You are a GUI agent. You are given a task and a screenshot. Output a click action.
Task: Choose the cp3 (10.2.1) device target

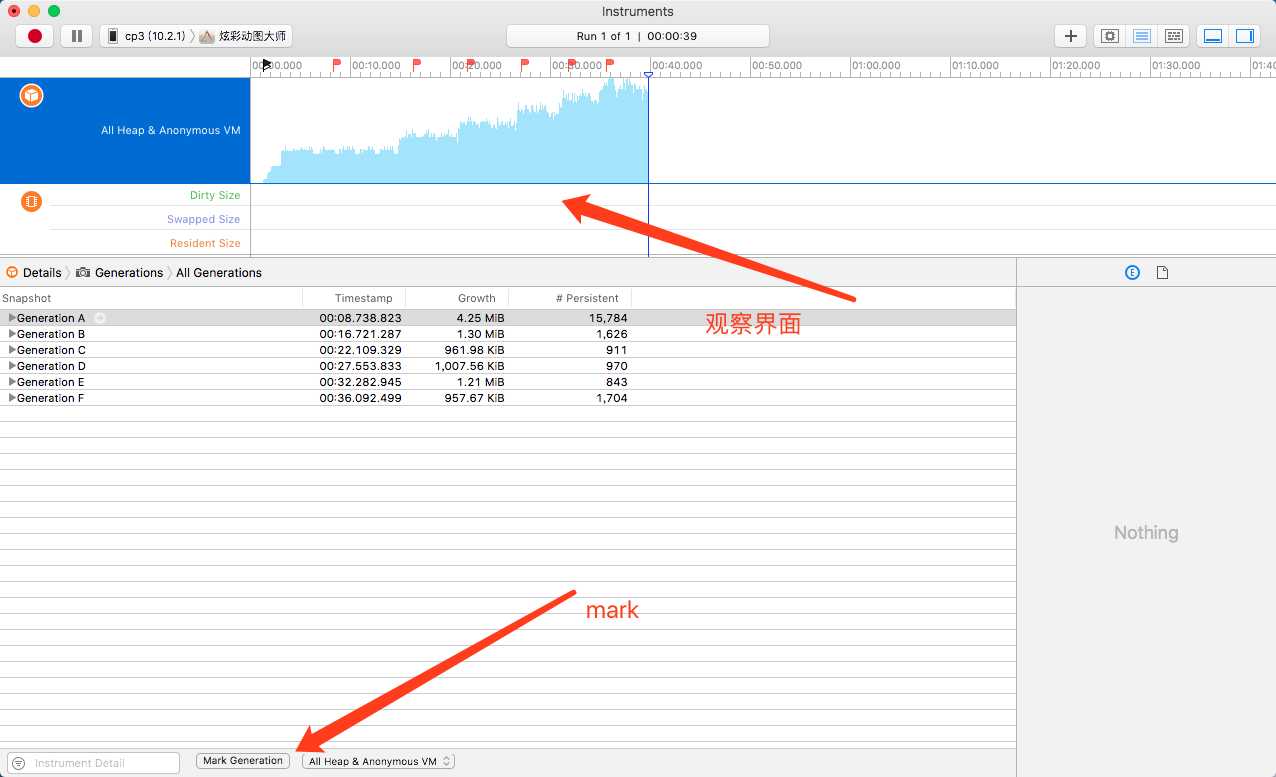pos(146,36)
